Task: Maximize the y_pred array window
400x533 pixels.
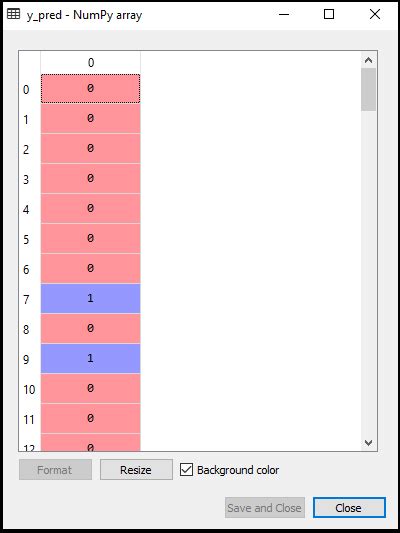Action: (x=329, y=14)
